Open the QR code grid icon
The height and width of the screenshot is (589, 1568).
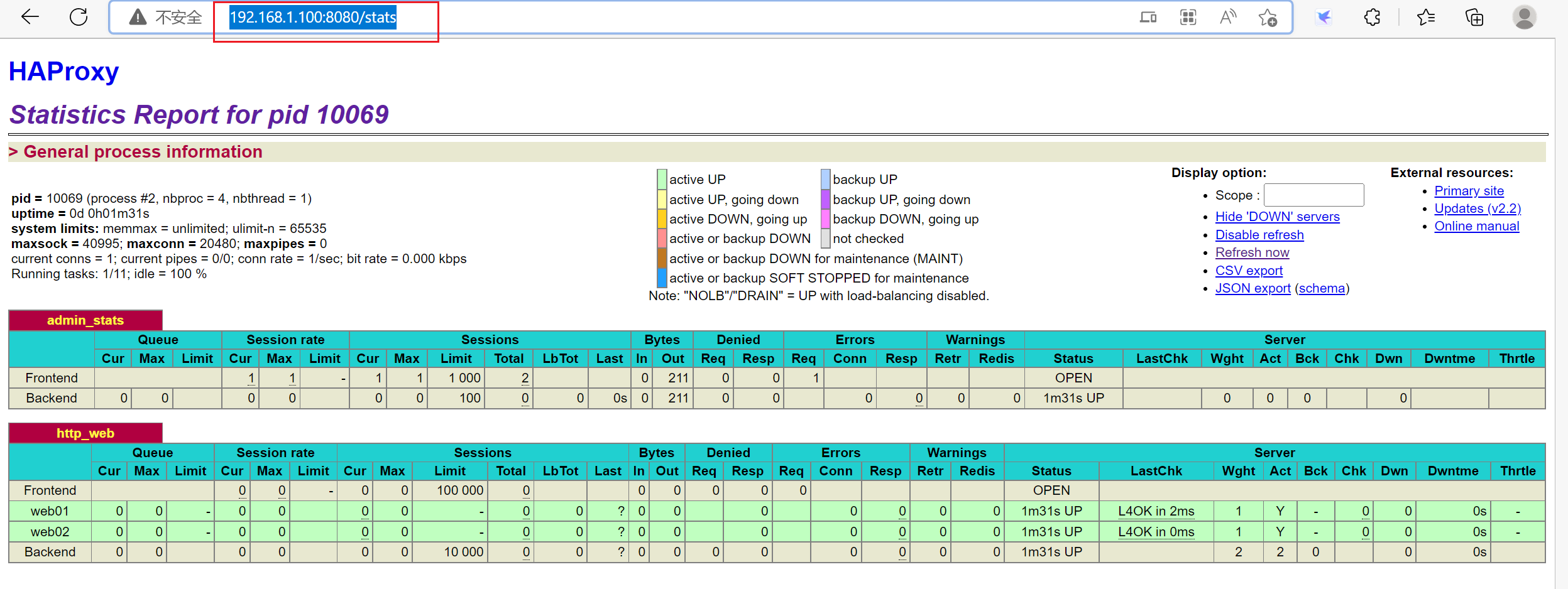(1188, 18)
